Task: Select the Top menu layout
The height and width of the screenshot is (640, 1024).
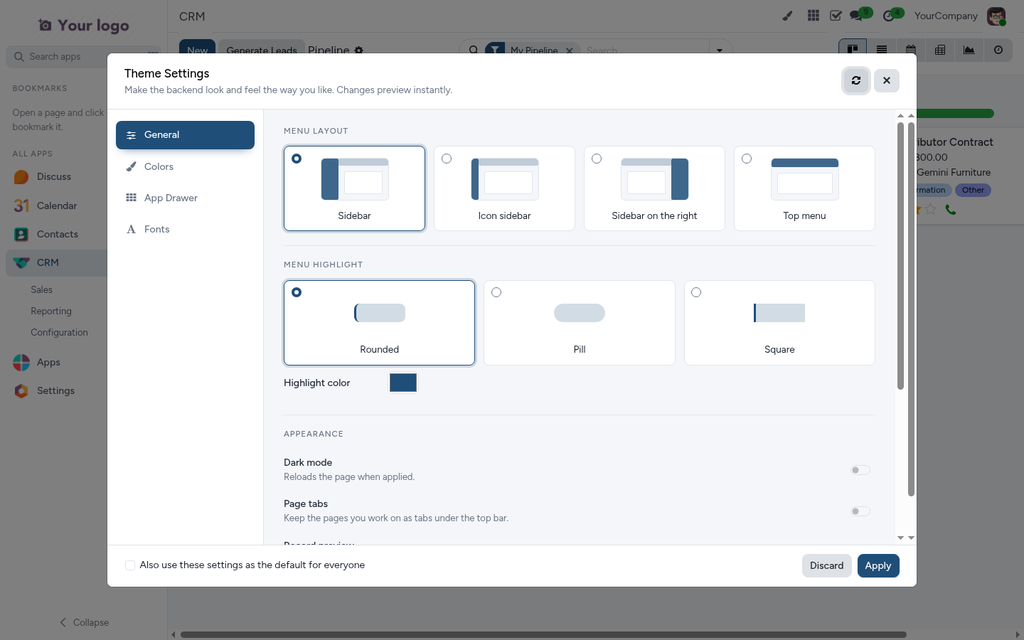Action: click(805, 188)
